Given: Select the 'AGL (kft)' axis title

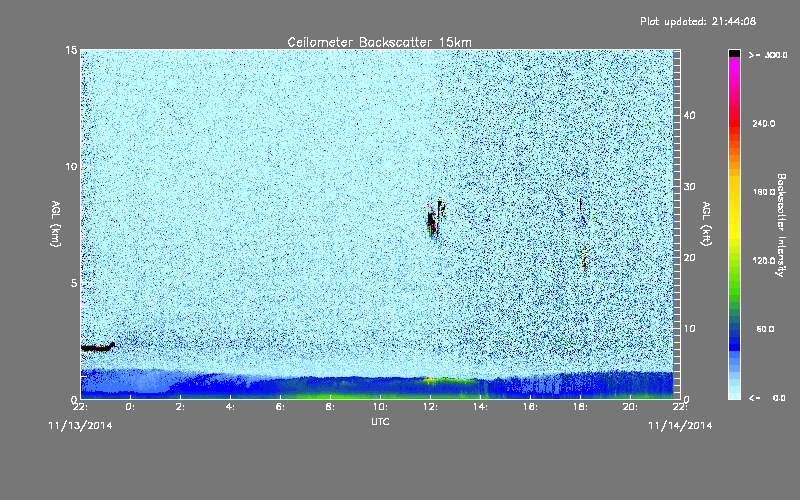Looking at the screenshot, I should tap(706, 223).
